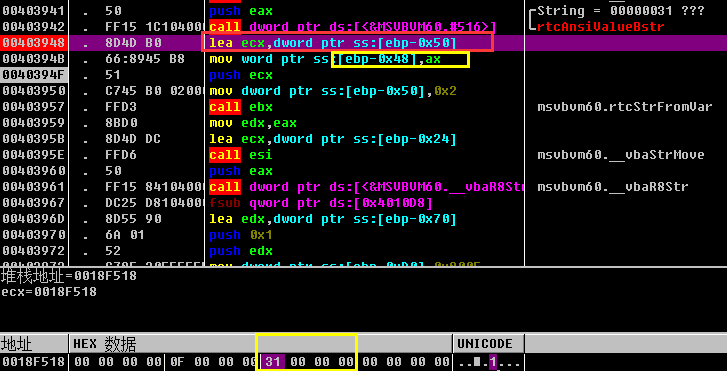The image size is (727, 371).
Task: Click hex bytes 6A 01
Action: point(125,235)
